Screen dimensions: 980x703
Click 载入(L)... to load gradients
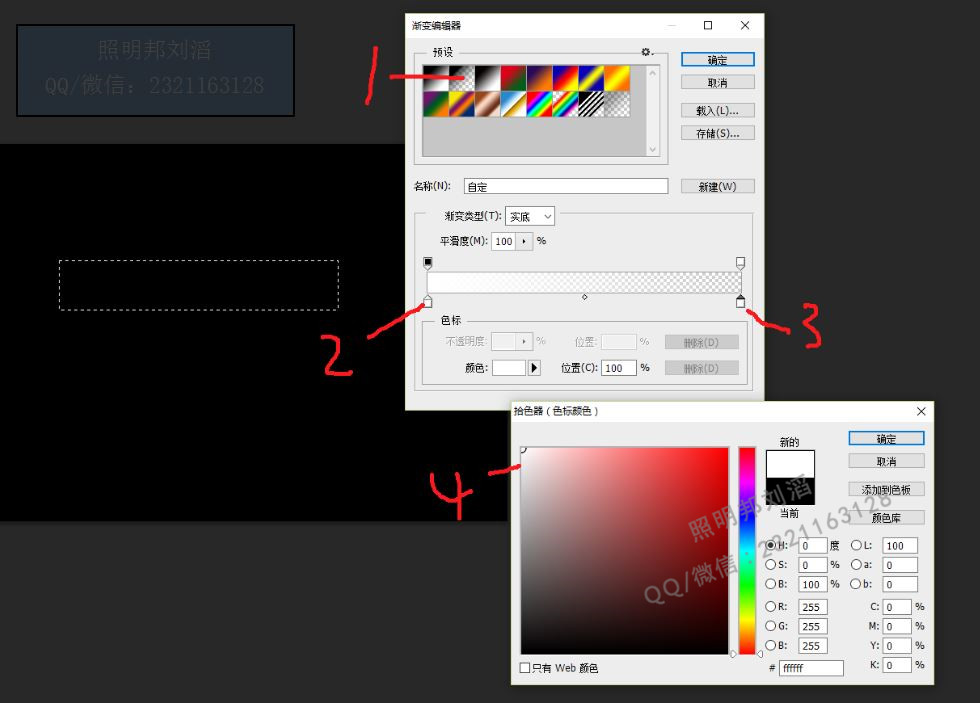point(717,110)
